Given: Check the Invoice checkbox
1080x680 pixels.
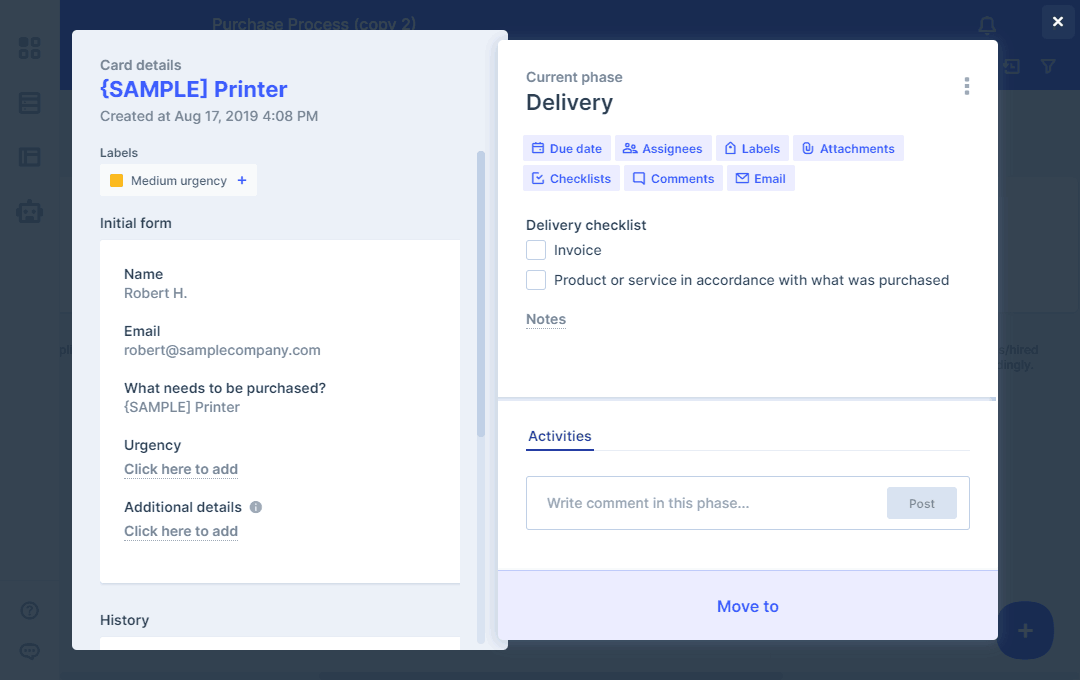Looking at the screenshot, I should 536,250.
